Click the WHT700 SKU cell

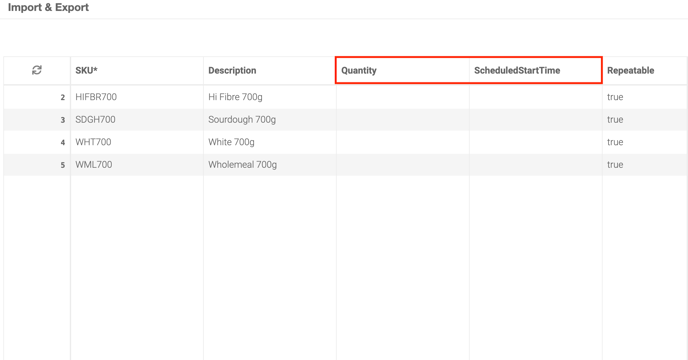point(137,142)
